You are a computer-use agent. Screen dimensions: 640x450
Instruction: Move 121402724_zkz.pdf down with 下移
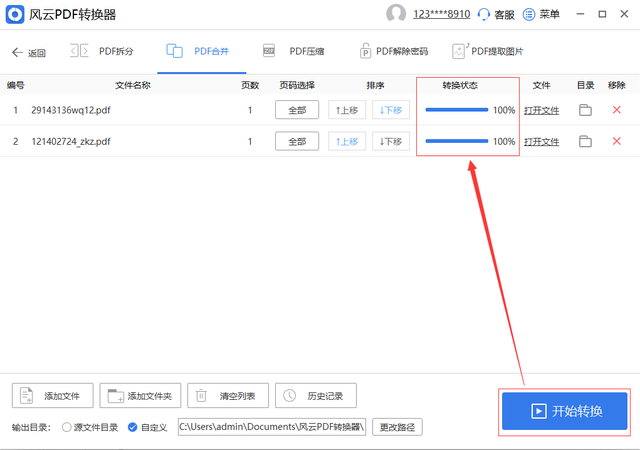(x=391, y=141)
